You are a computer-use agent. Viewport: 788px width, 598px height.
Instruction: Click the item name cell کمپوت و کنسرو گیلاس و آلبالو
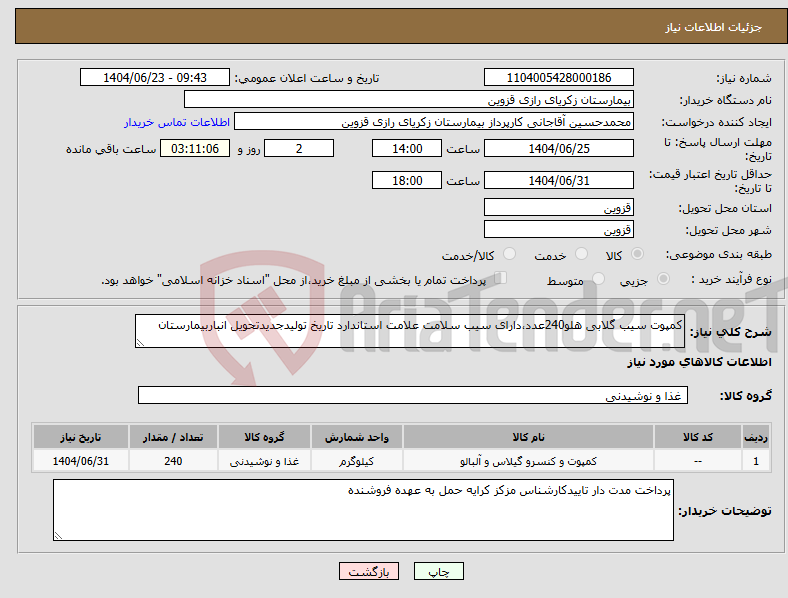[x=528, y=460]
